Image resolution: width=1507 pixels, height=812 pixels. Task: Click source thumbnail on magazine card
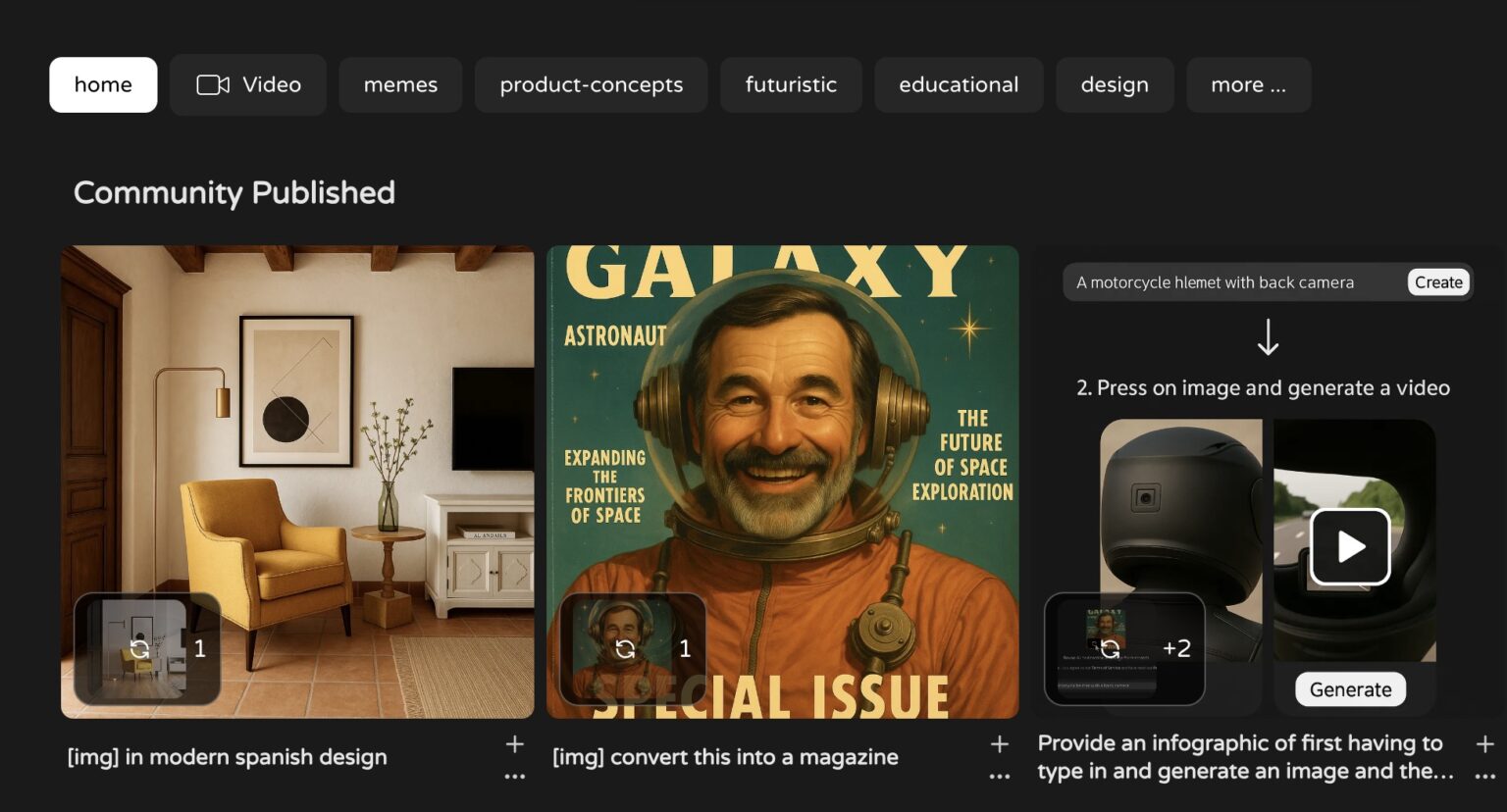[633, 648]
